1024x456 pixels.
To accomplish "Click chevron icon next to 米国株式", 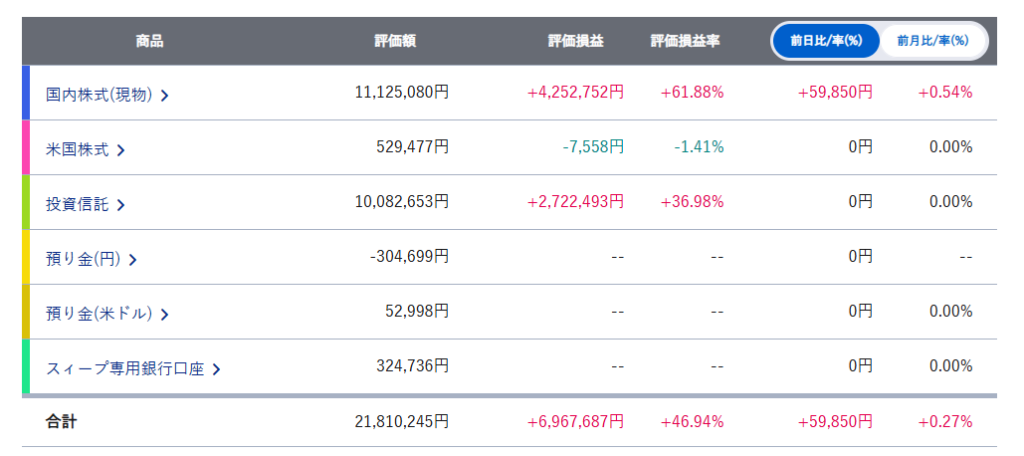I will point(121,150).
